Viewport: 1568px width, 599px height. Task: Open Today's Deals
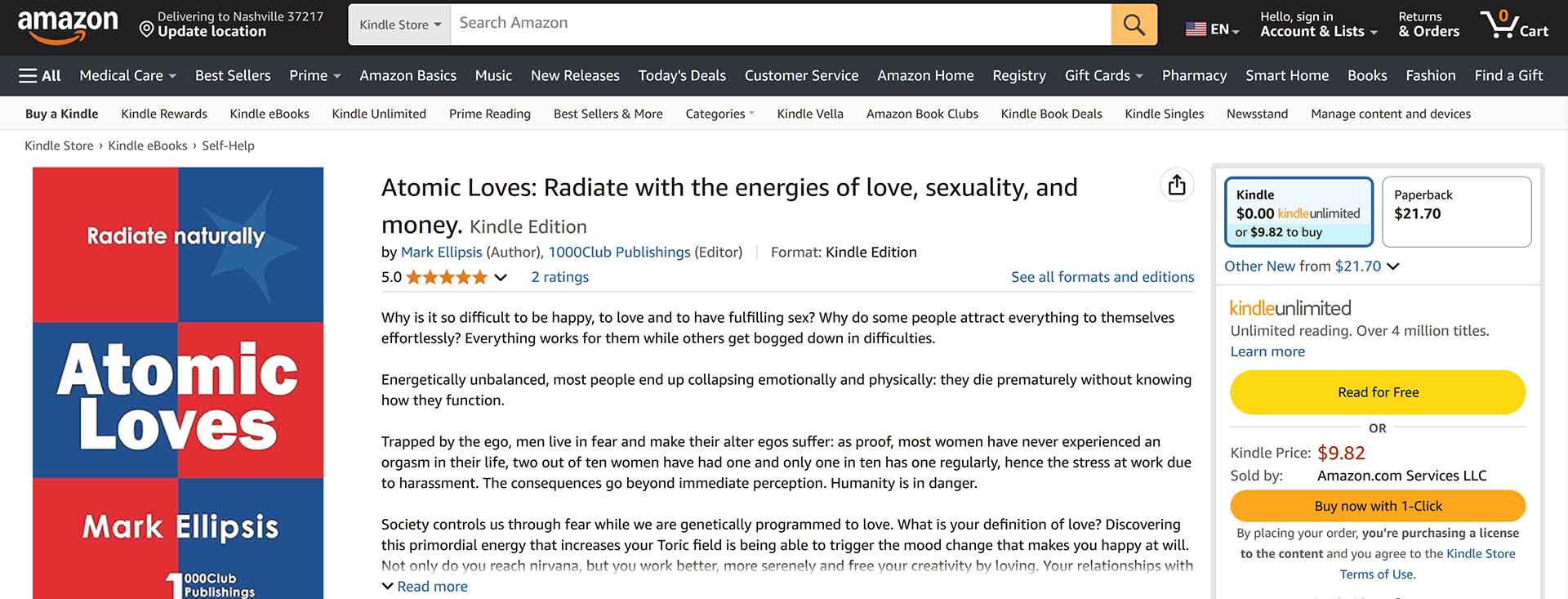pos(682,75)
